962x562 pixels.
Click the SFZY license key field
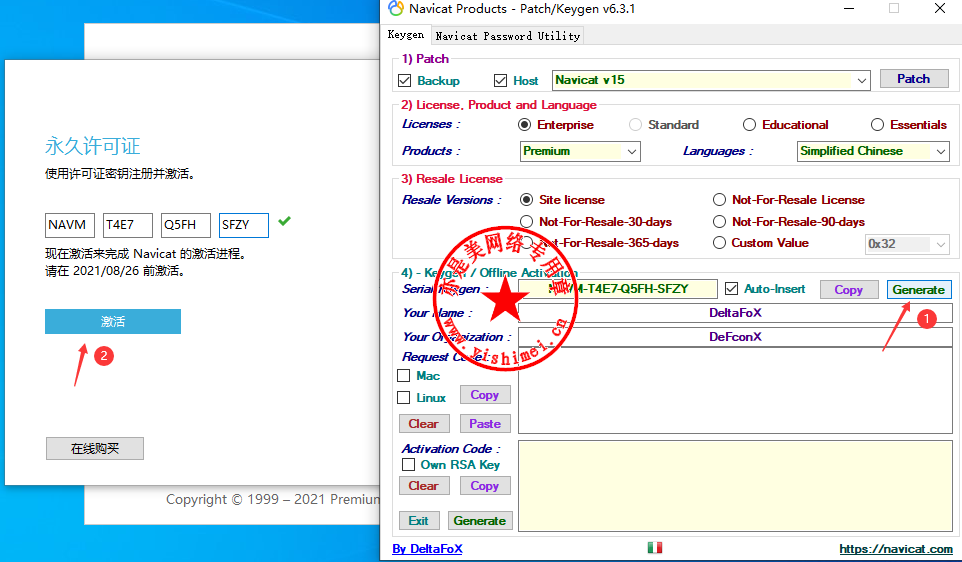(x=244, y=225)
